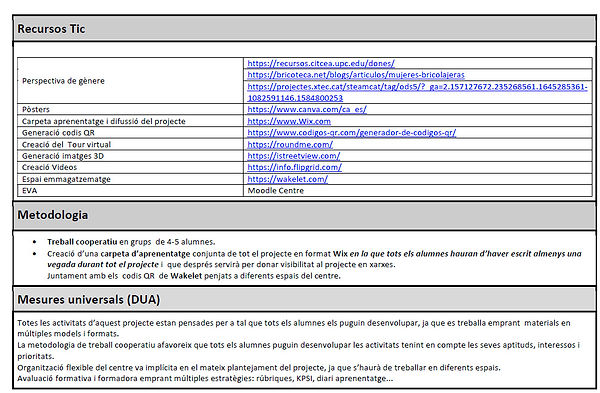Viewport: 600px width, 393px height.
Task: Select 'Carpeta aprenentatge i difussió del projecte' cell
Action: pyautogui.click(x=130, y=121)
